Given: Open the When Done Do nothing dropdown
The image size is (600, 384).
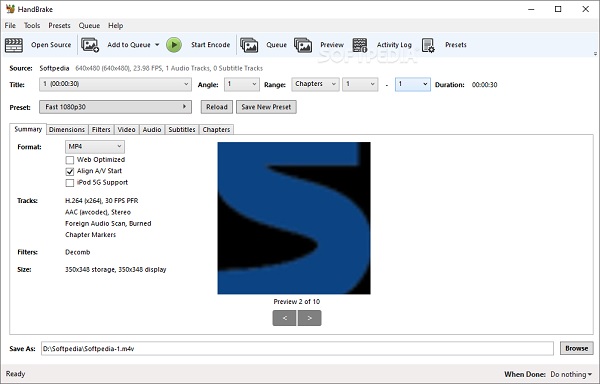Looking at the screenshot, I should tap(571, 374).
